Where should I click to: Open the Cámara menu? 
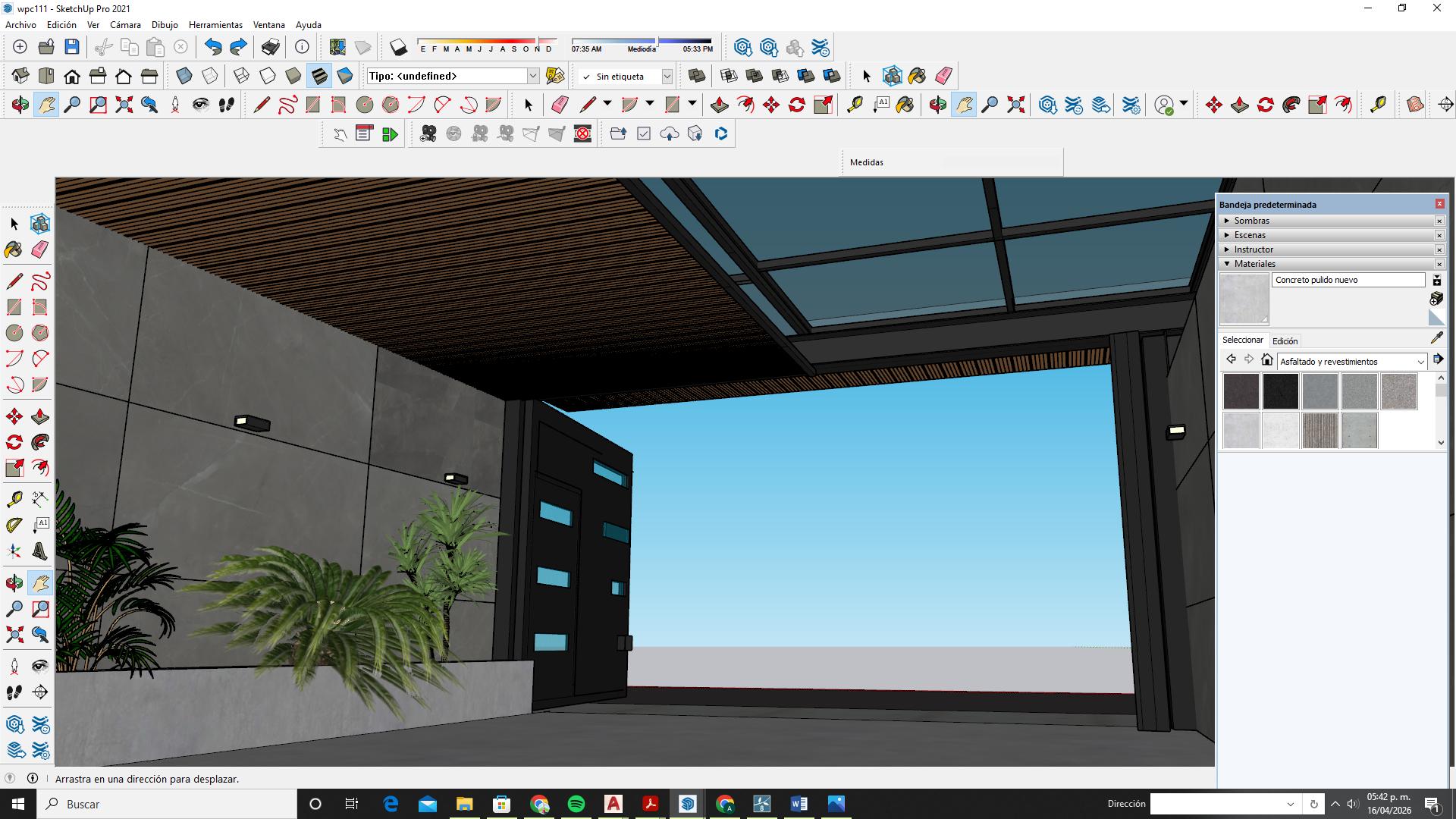(125, 25)
